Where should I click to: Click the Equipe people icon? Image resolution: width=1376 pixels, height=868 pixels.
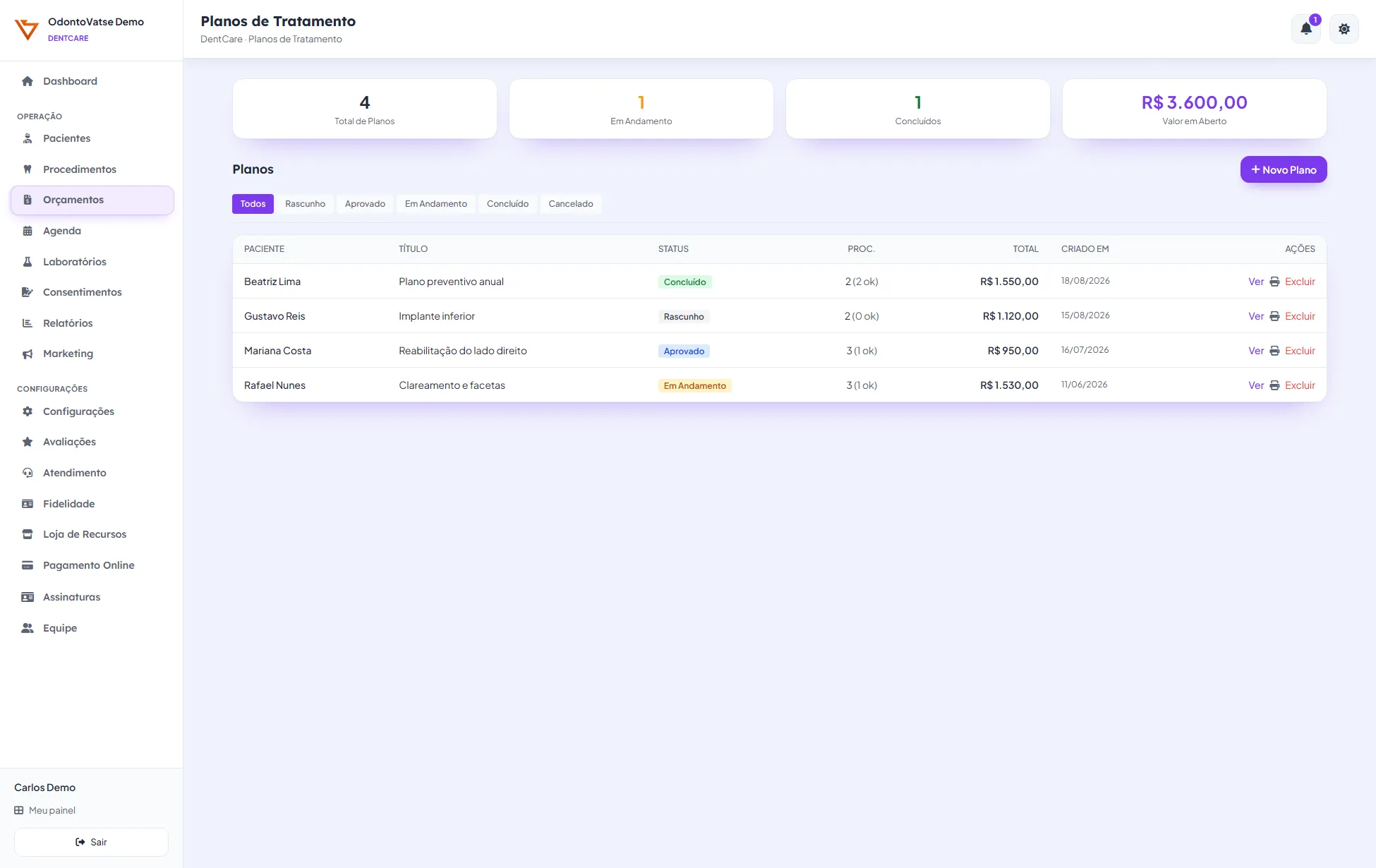pyautogui.click(x=28, y=628)
